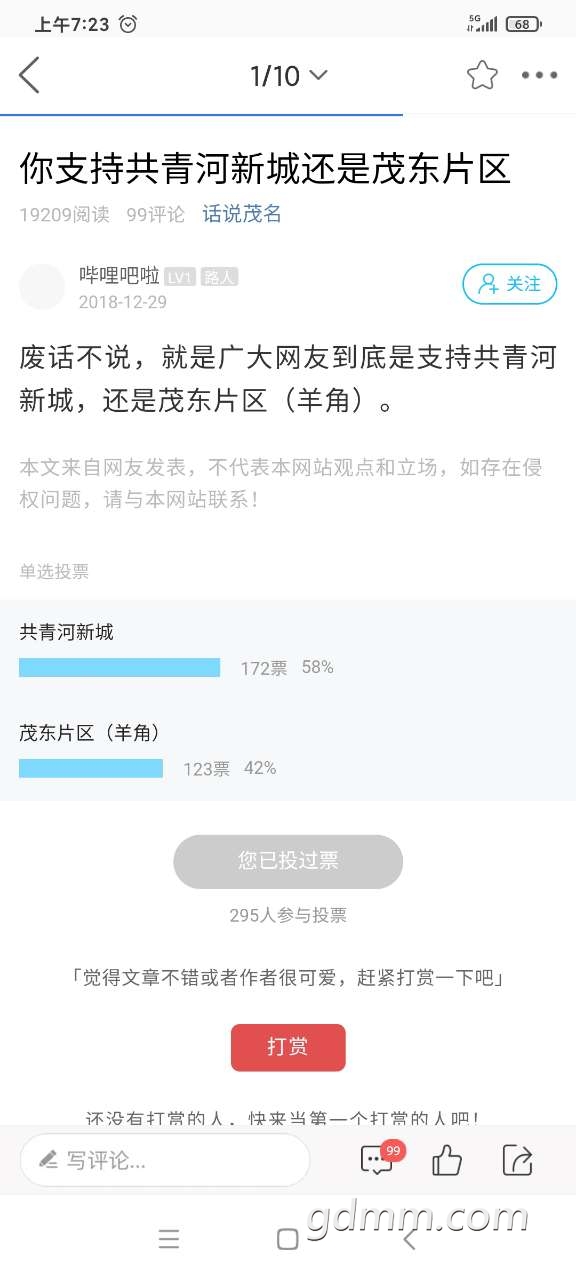Click the red 打赏 button
Image resolution: width=576 pixels, height=1280 pixels.
pyautogui.click(x=288, y=1047)
